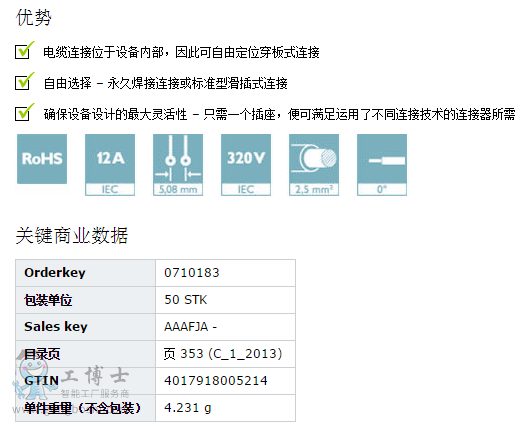Click the 目录页 row label

pos(42,354)
